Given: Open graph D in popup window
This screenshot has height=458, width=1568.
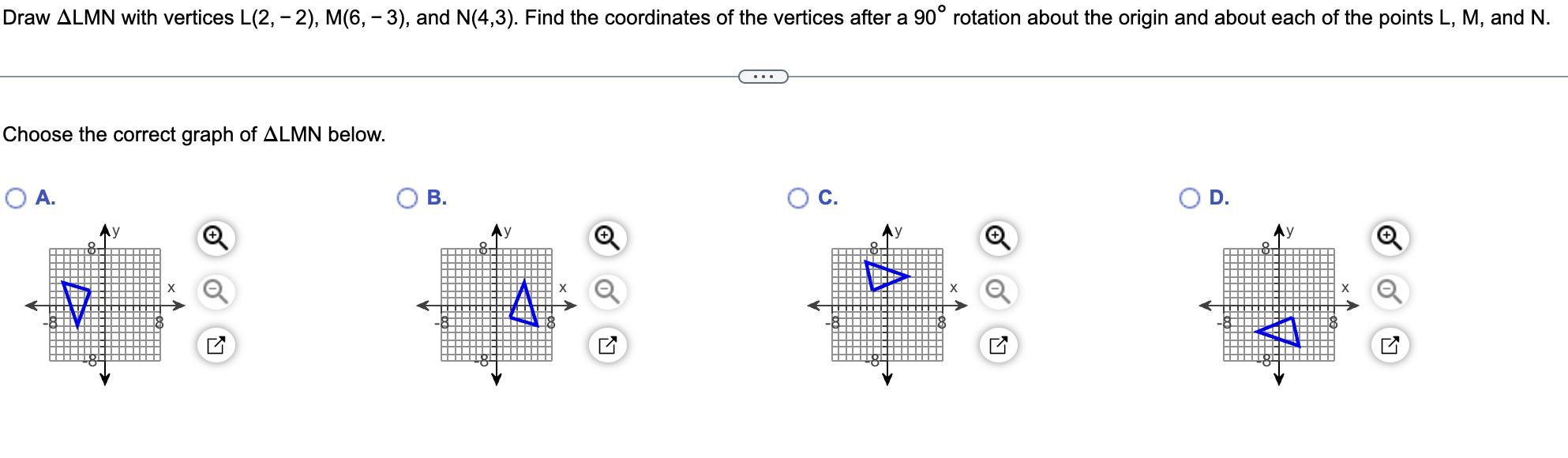Looking at the screenshot, I should tap(1389, 345).
